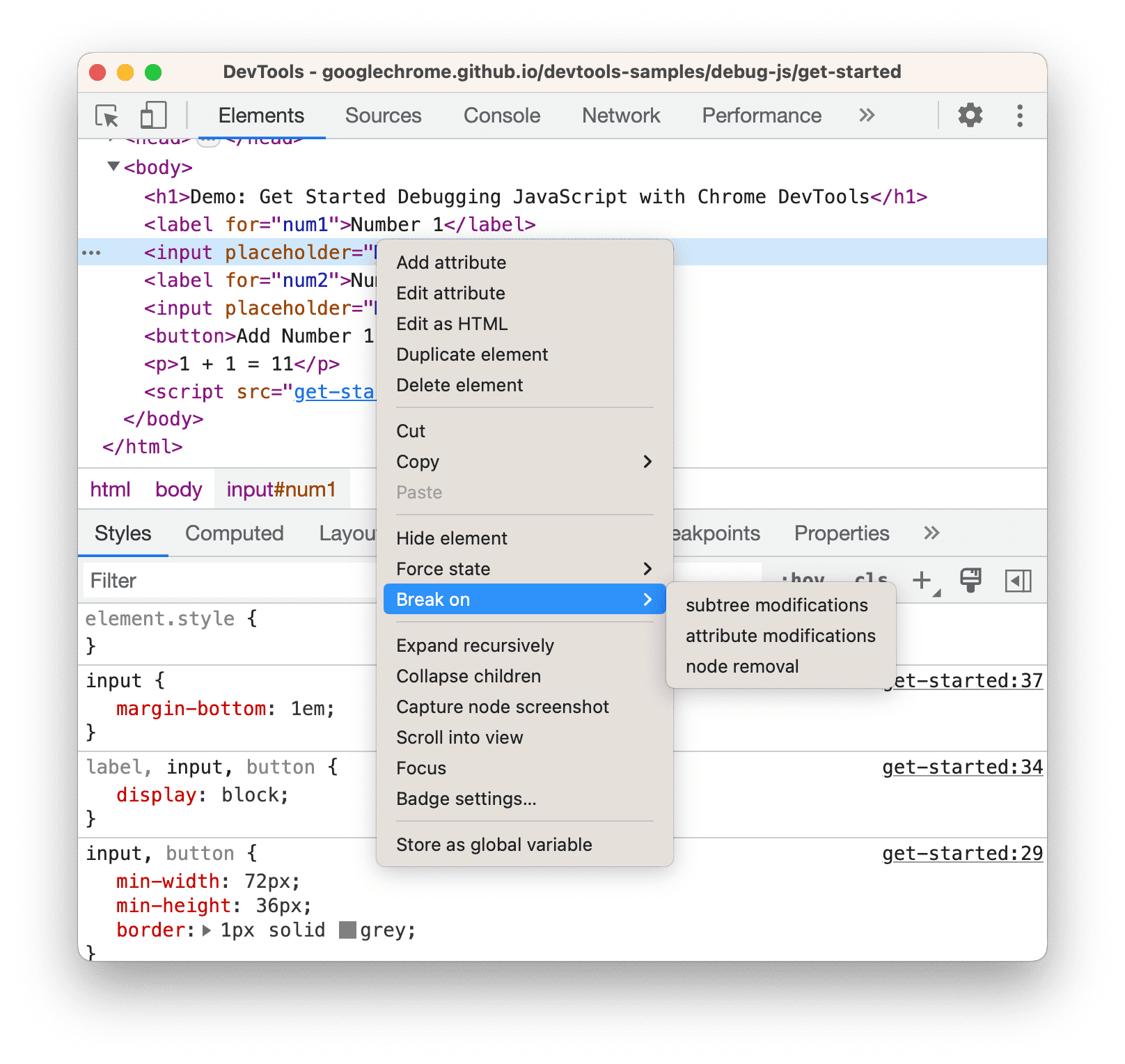Toggle the device toolbar
This screenshot has width=1125, height=1064.
click(153, 116)
